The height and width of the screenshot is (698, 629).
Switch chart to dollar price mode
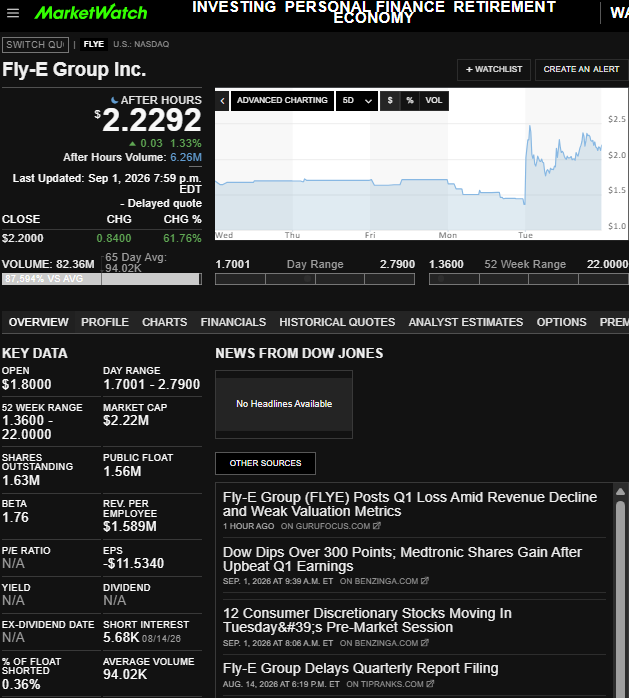tap(390, 101)
